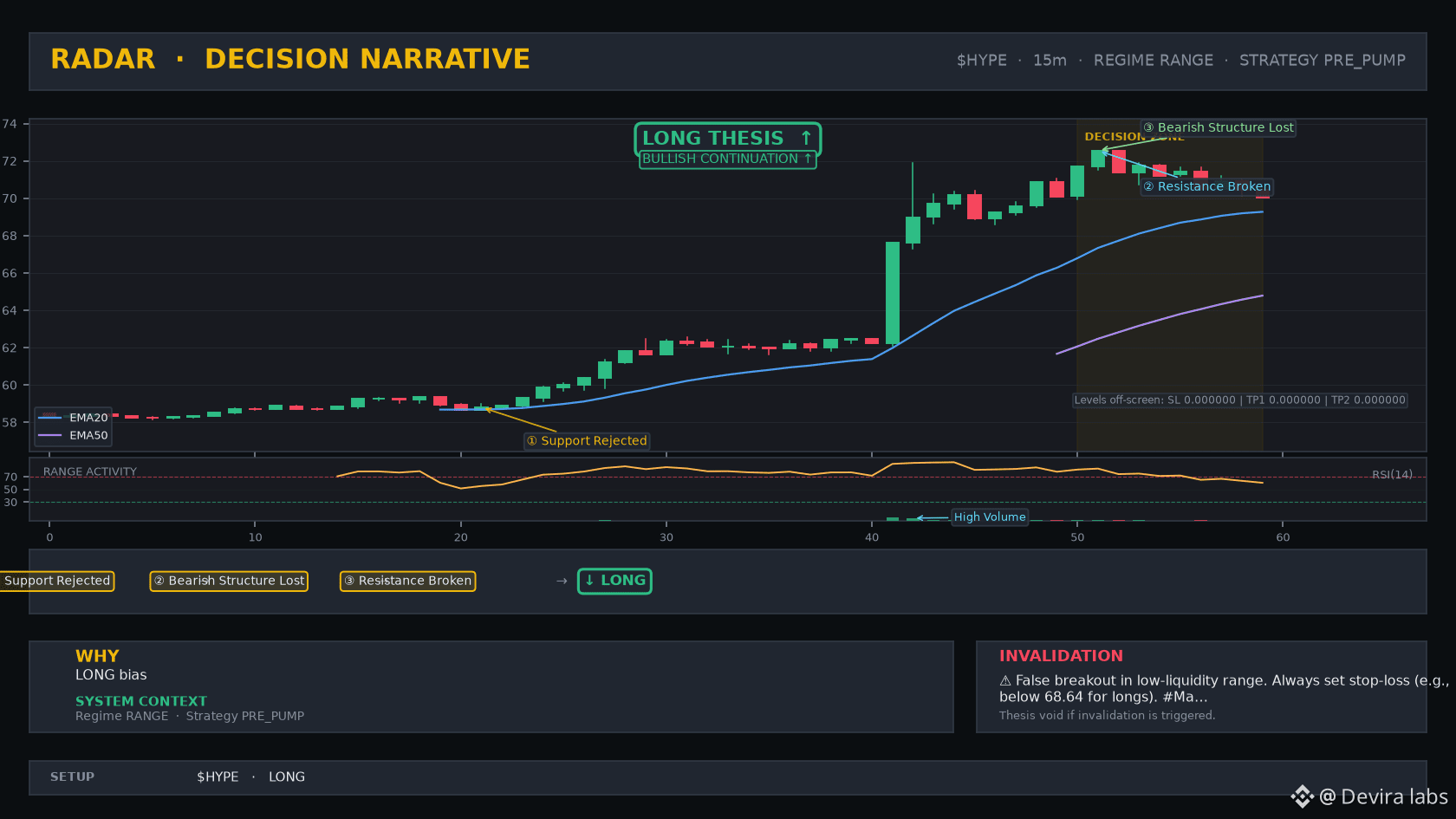Screen dimensions: 1456x819
Task: Click the INVALIDATION heading
Action: (x=1061, y=656)
